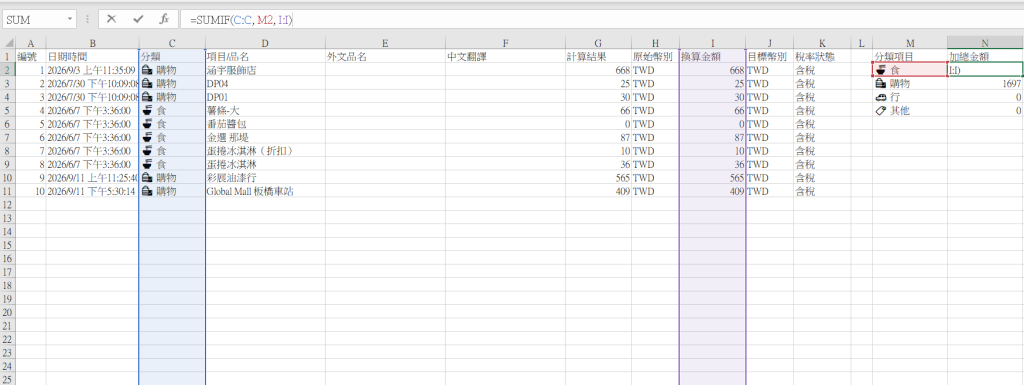Click inside the formula bar SUMIF text
Viewport: 1024px width, 385px height.
[x=242, y=20]
